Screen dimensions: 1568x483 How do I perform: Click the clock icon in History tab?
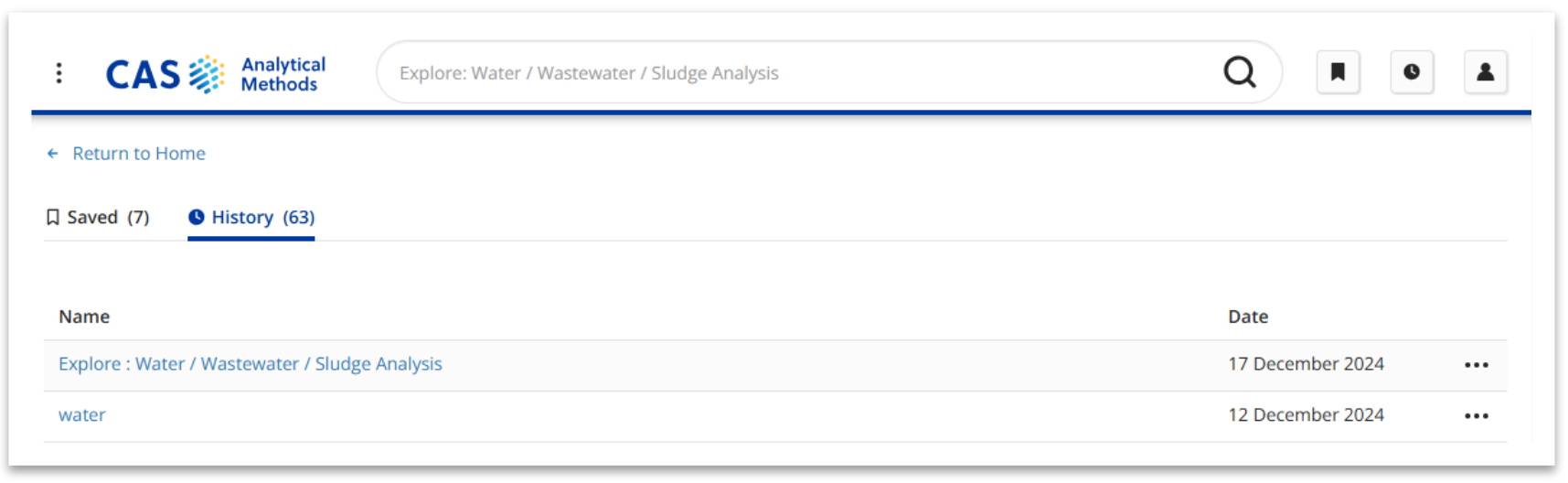click(x=197, y=217)
